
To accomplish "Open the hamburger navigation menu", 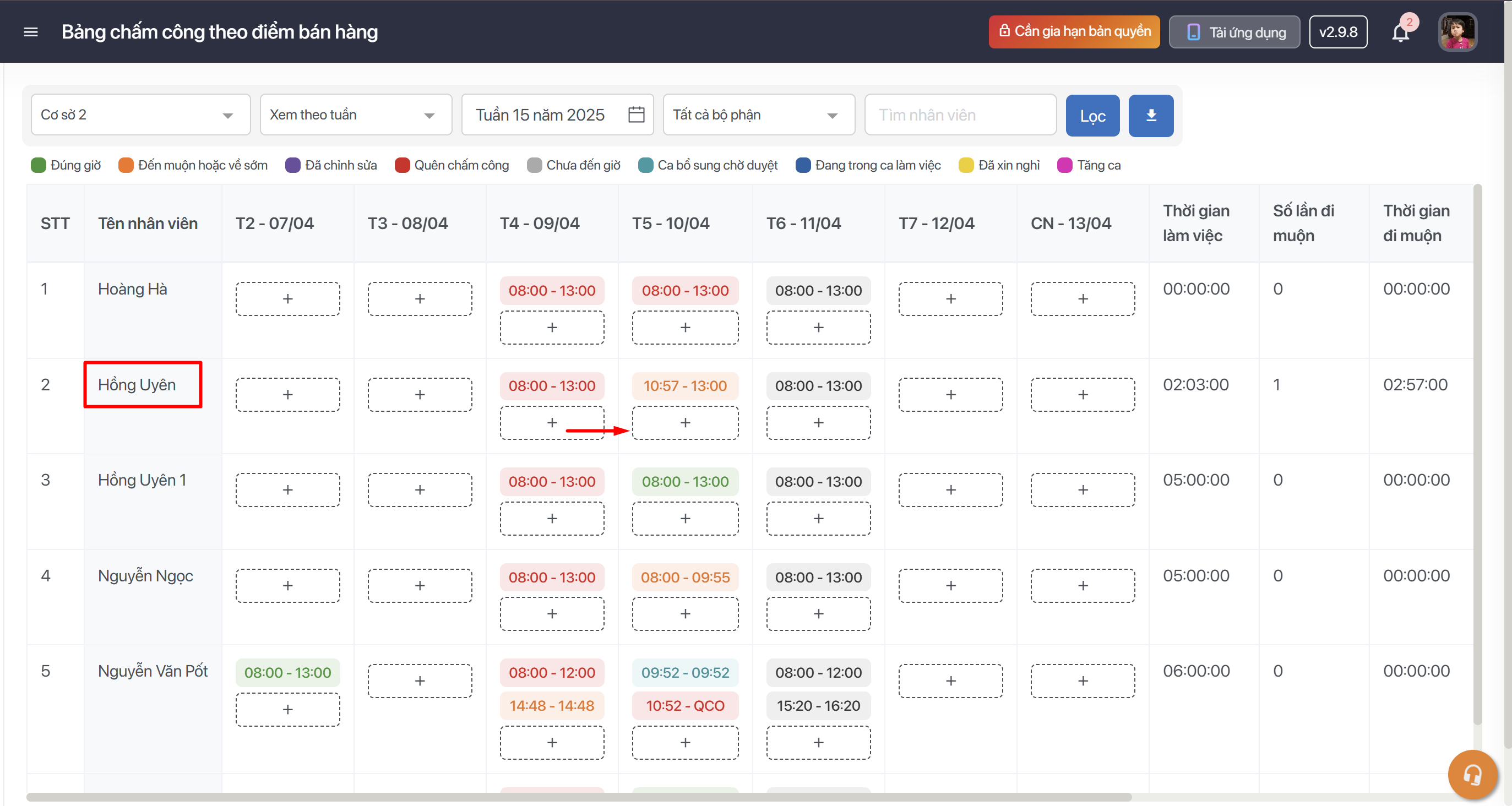I will tap(30, 32).
